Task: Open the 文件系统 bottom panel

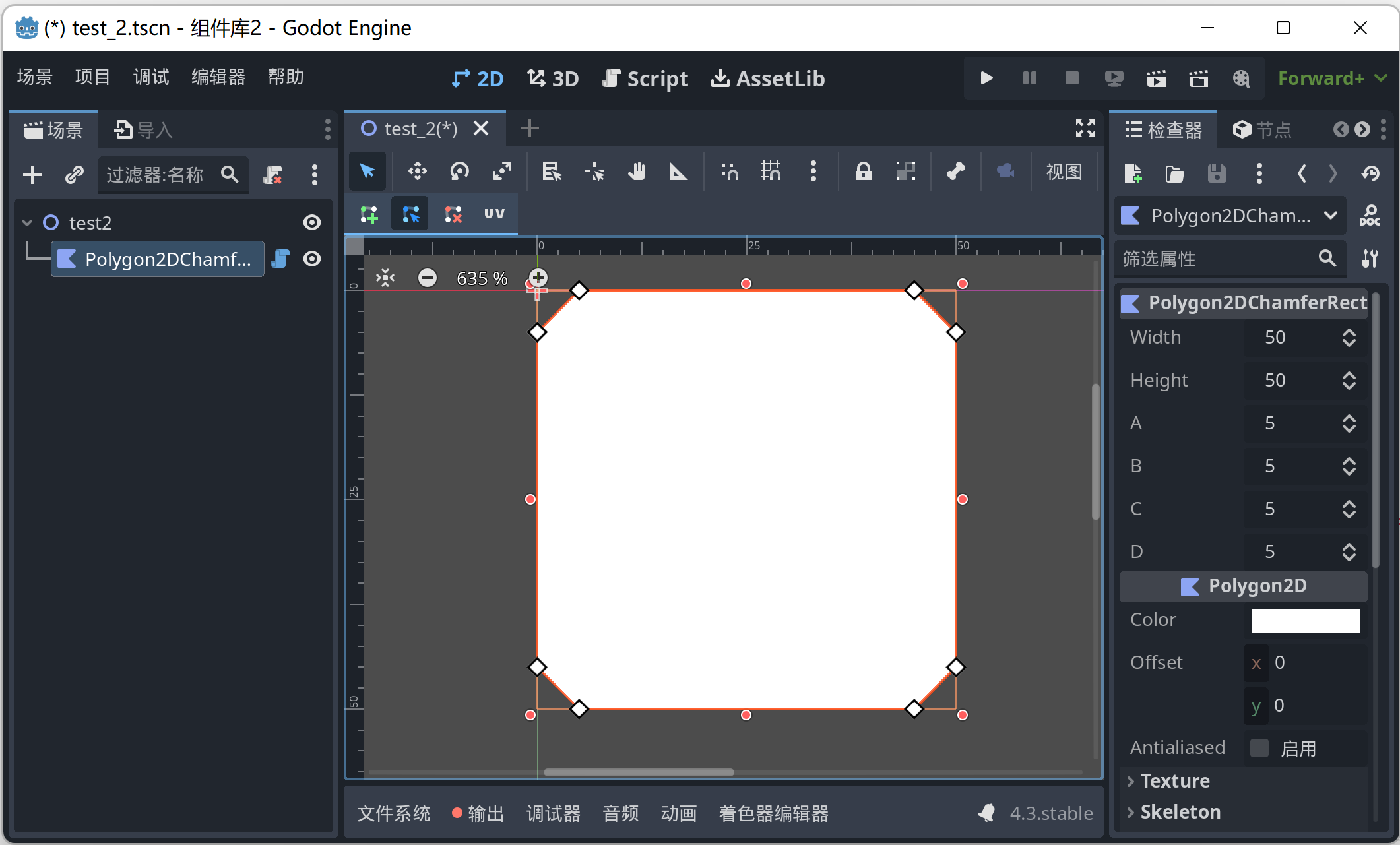Action: 394,813
